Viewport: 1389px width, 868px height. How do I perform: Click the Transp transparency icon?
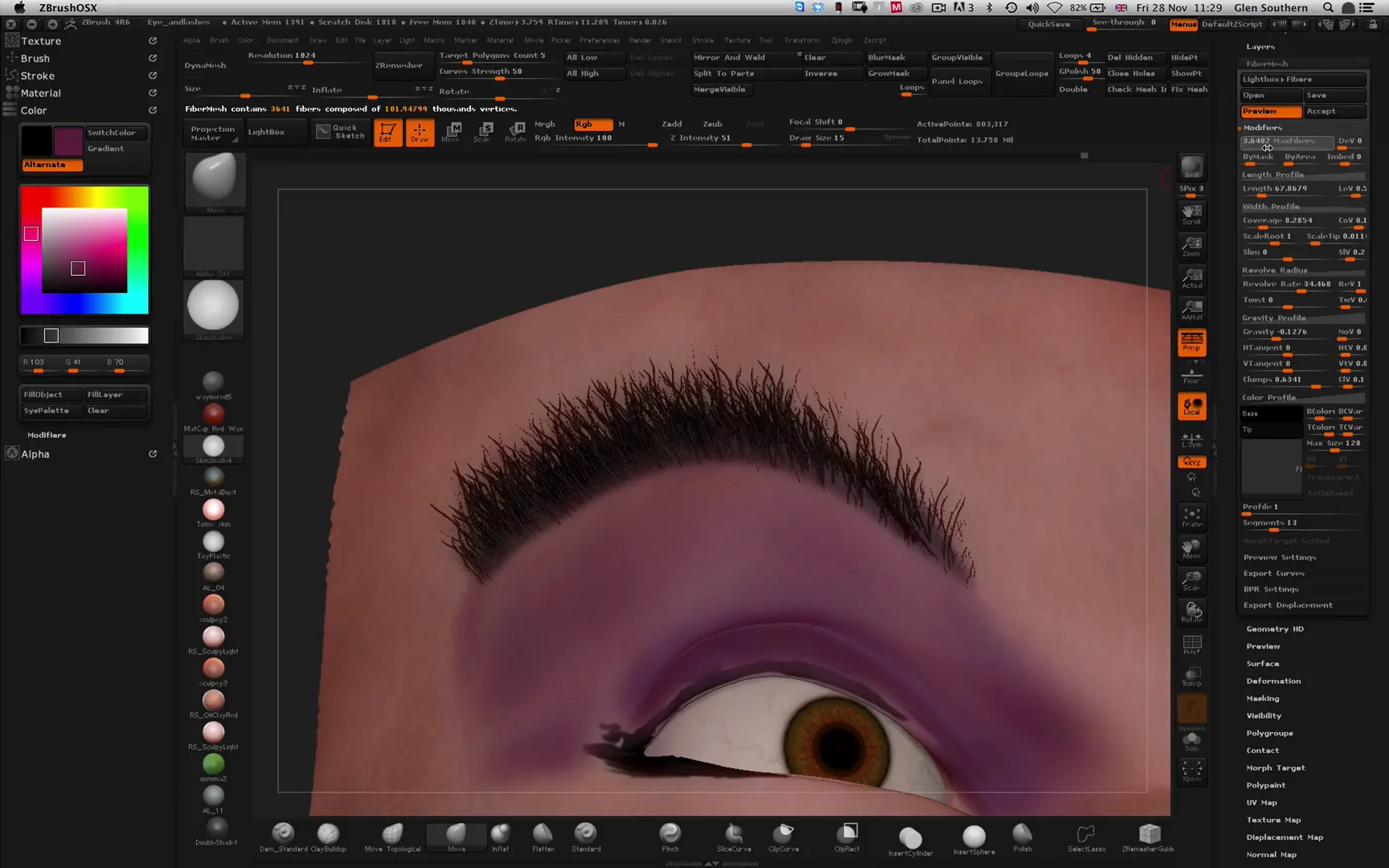click(1192, 675)
